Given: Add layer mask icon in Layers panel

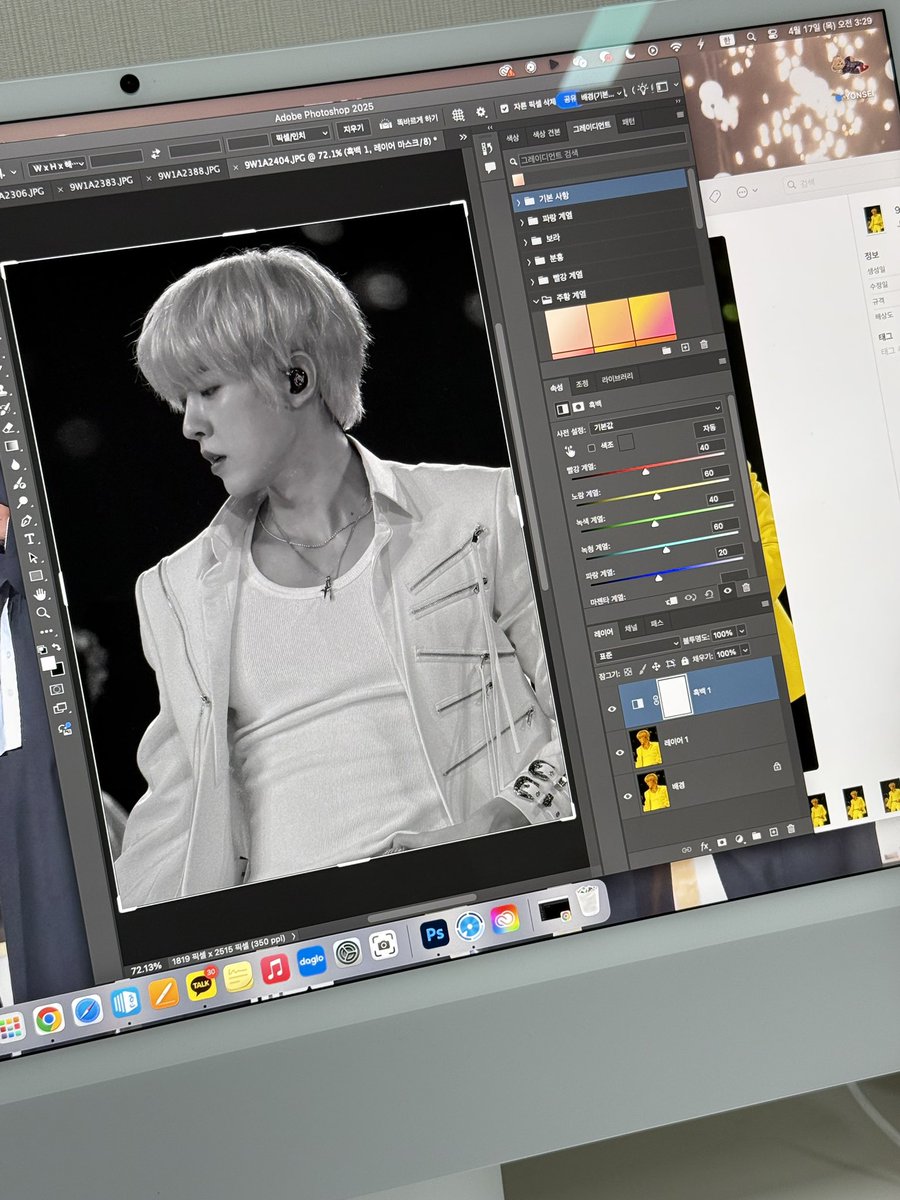Looking at the screenshot, I should 721,843.
